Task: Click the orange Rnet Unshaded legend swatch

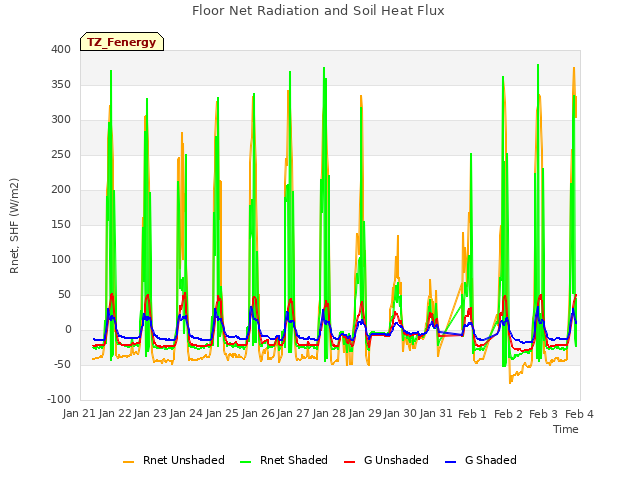Action: tap(129, 462)
